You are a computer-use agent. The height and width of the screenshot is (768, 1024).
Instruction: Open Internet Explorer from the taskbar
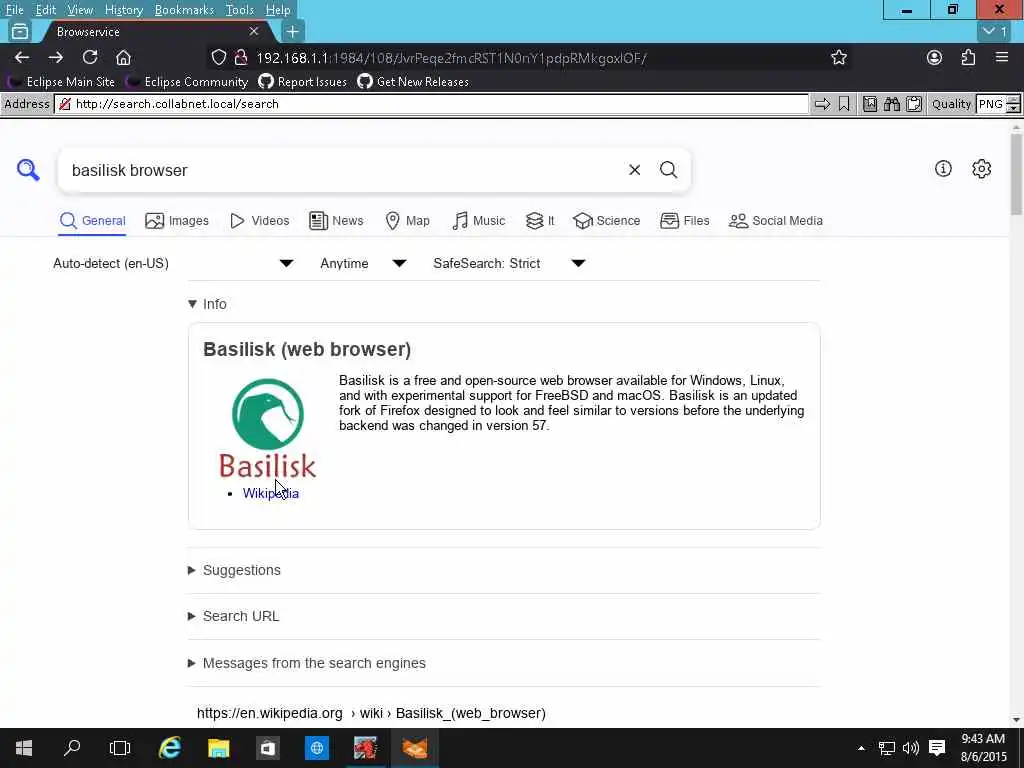pyautogui.click(x=170, y=748)
